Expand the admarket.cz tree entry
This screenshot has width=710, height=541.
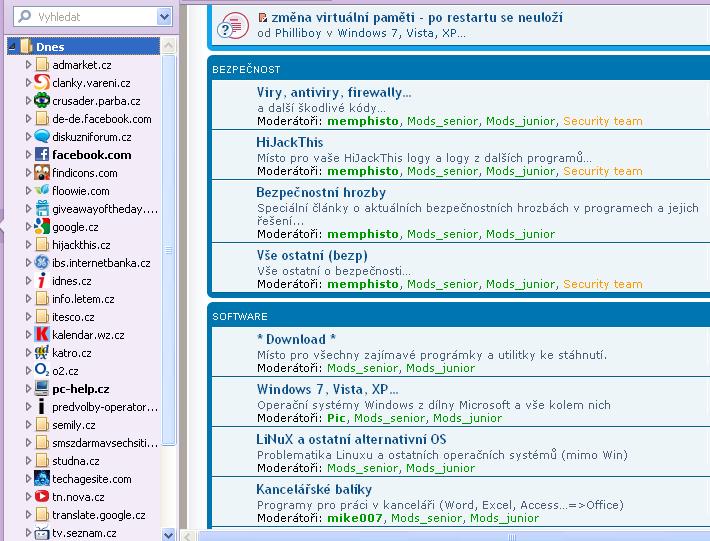tap(29, 65)
